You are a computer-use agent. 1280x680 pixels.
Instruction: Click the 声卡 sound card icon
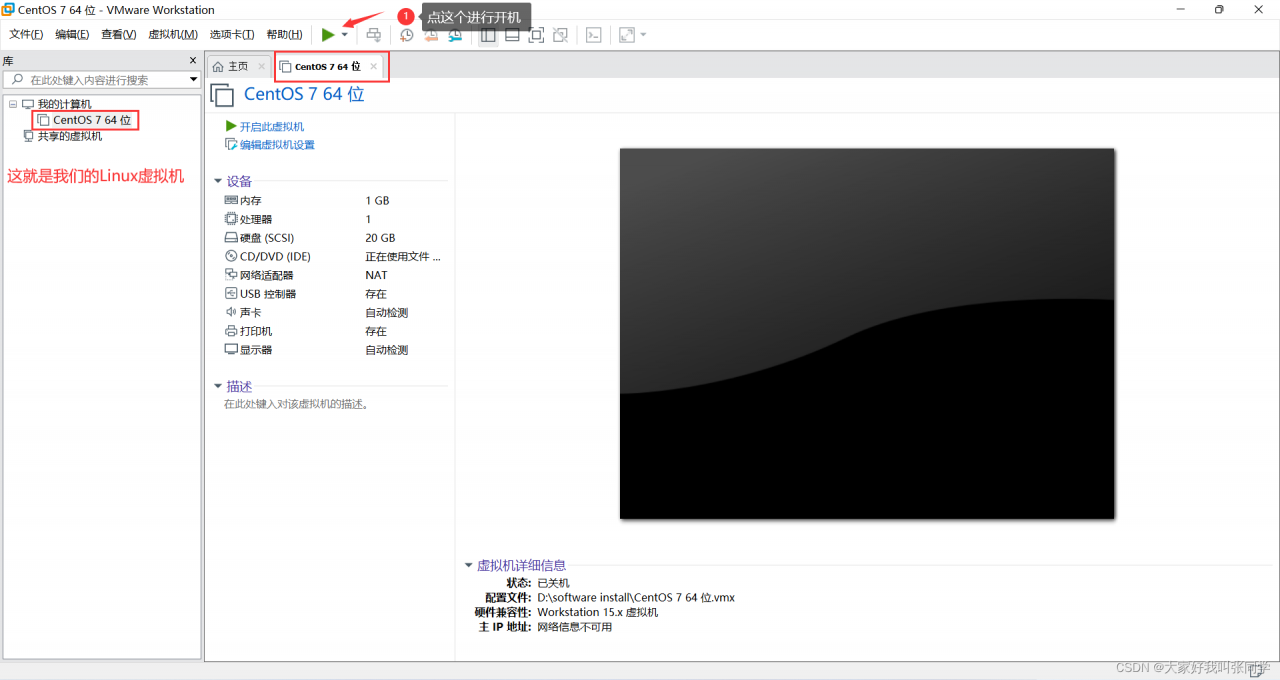[x=231, y=312]
